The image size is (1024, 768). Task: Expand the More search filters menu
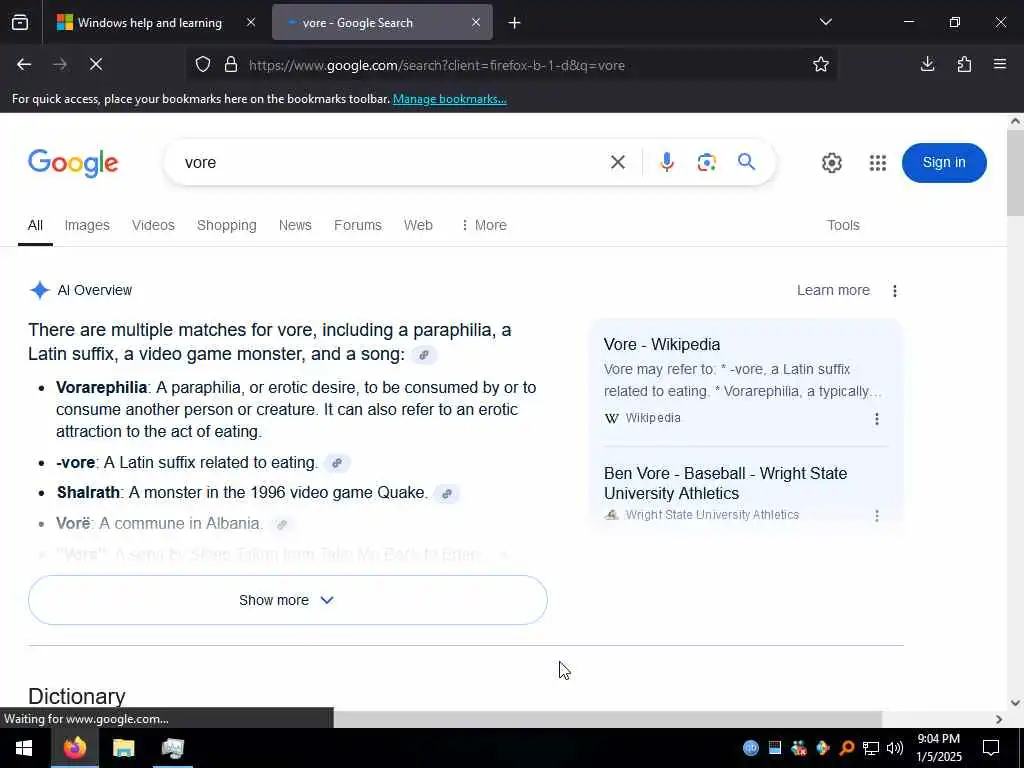click(484, 225)
